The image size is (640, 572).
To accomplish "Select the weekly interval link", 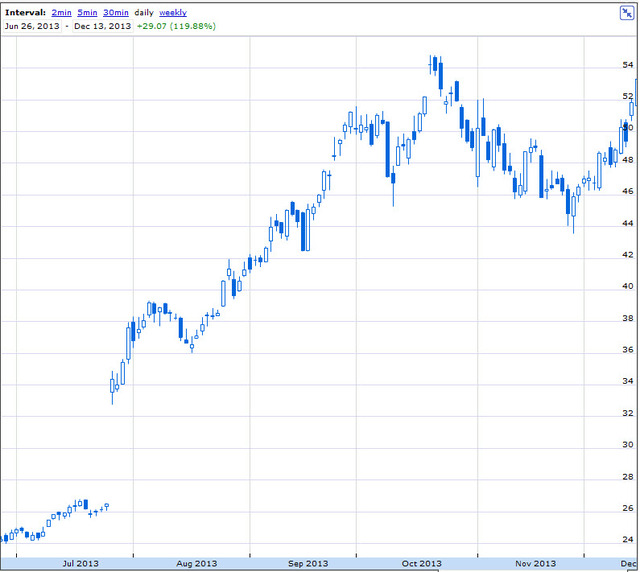I will click(173, 13).
